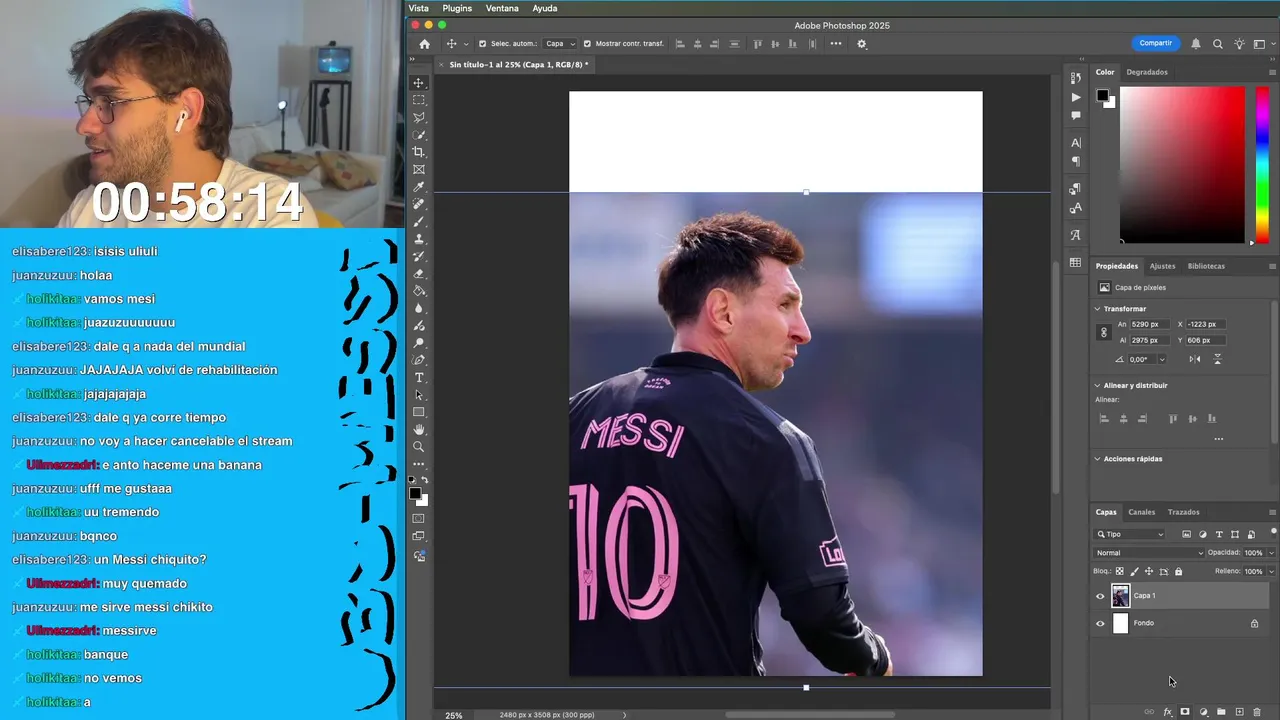The image size is (1280, 720).
Task: Open the Vista menu
Action: tap(419, 8)
